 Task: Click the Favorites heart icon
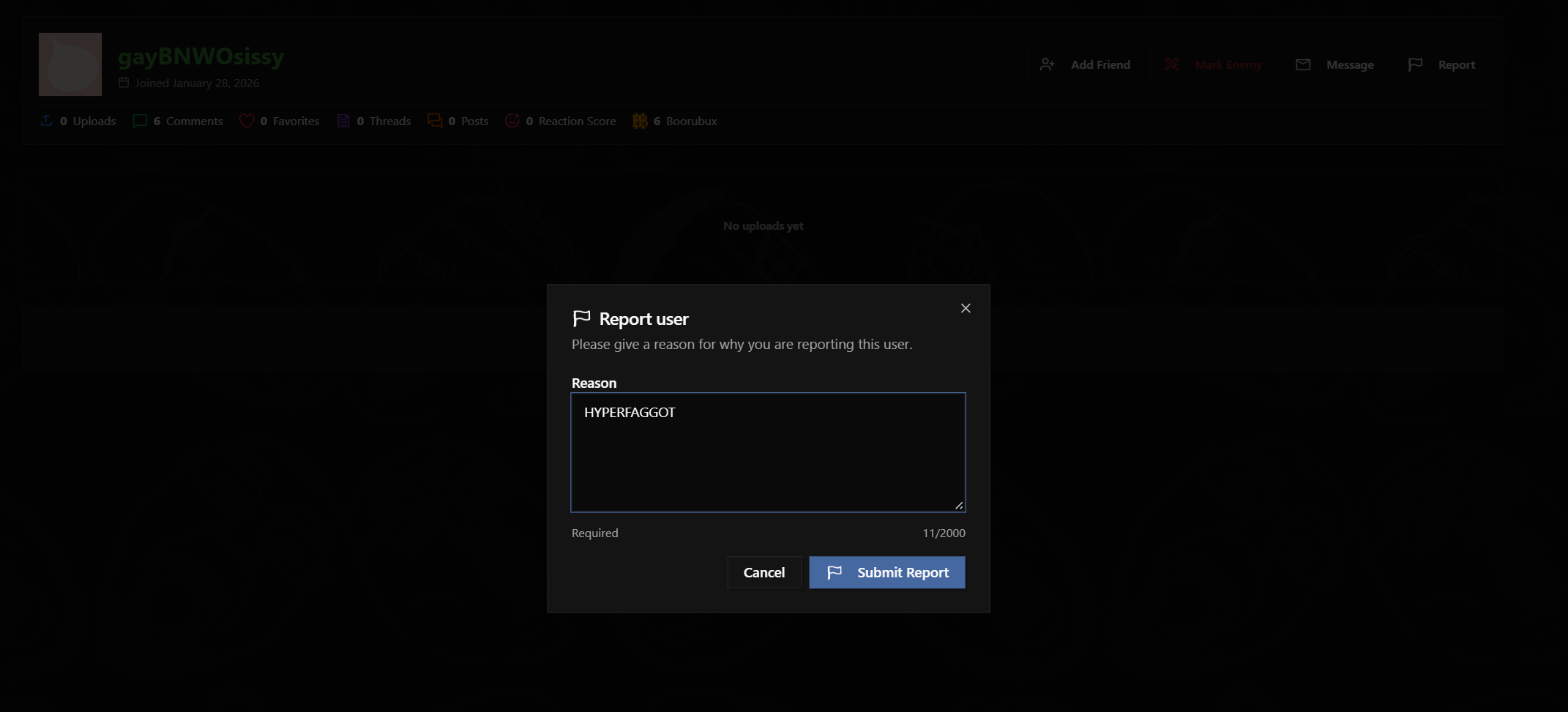coord(247,121)
